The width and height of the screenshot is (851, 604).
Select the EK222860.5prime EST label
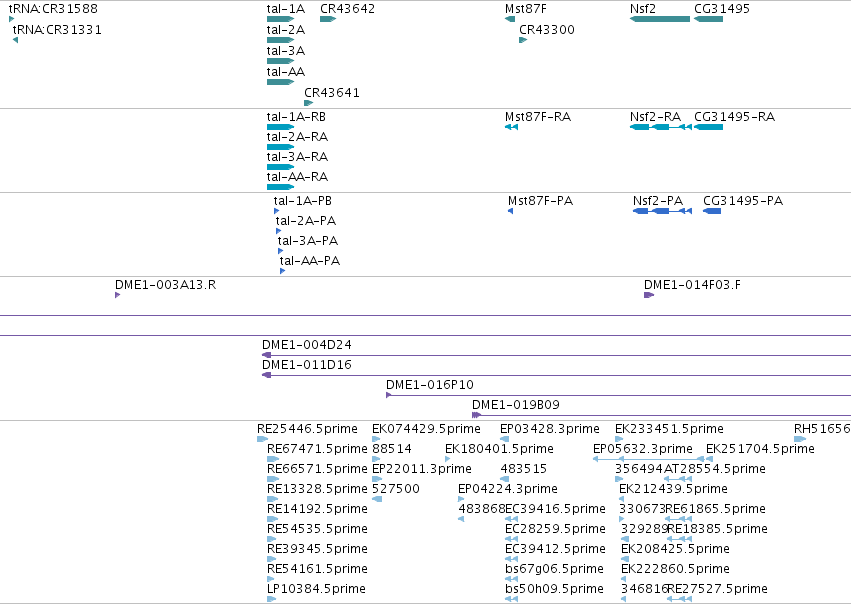(675, 569)
